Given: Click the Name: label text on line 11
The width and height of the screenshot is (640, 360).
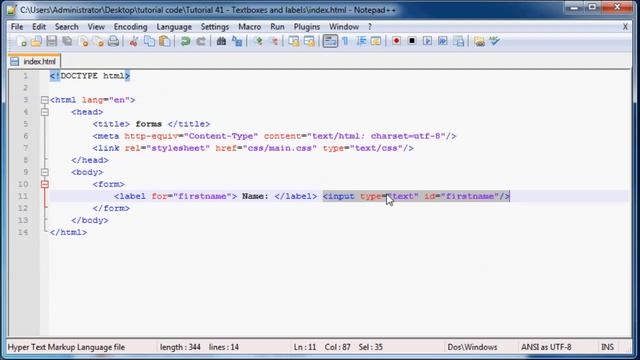Looking at the screenshot, I should tap(255, 196).
